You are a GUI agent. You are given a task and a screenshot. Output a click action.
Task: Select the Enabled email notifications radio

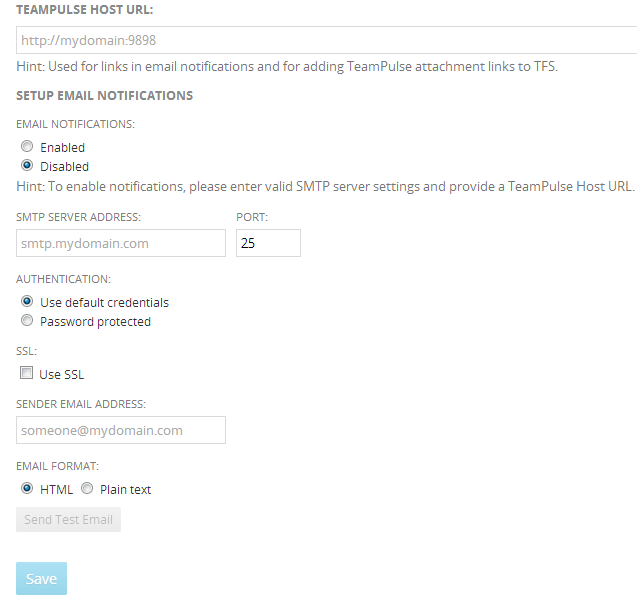(27, 146)
